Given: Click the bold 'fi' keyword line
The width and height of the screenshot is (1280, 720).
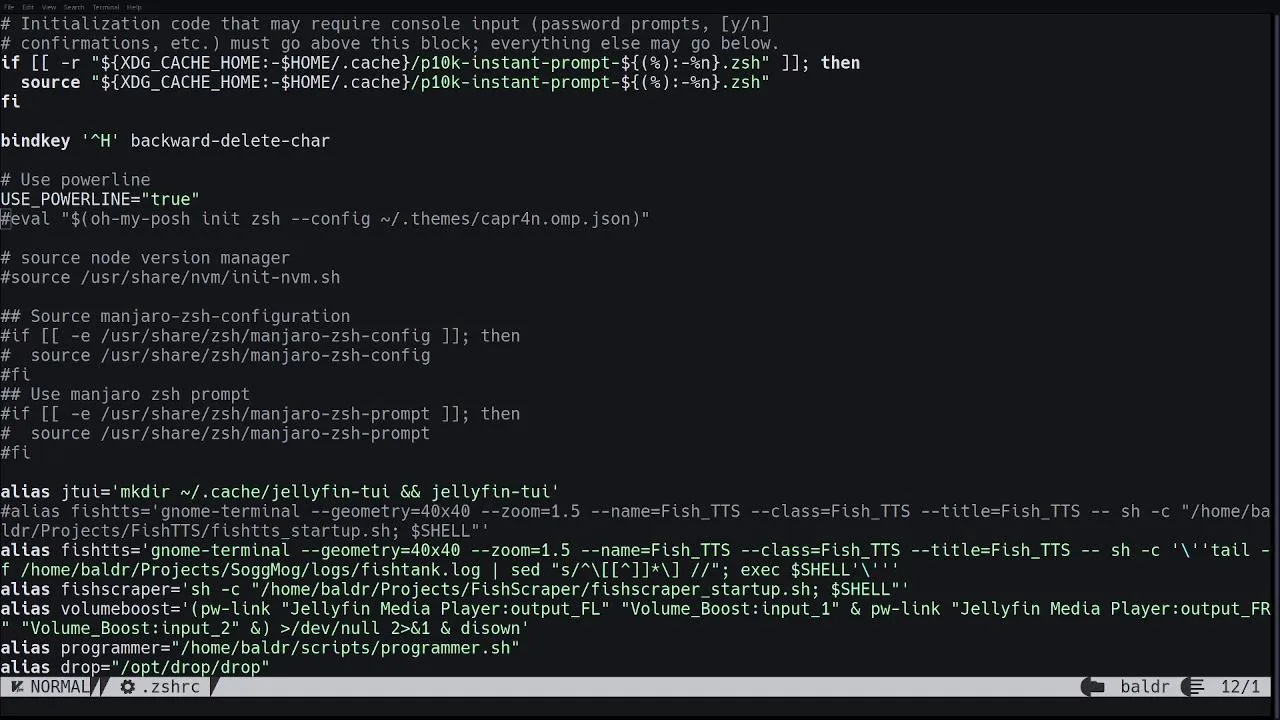Looking at the screenshot, I should click(10, 102).
